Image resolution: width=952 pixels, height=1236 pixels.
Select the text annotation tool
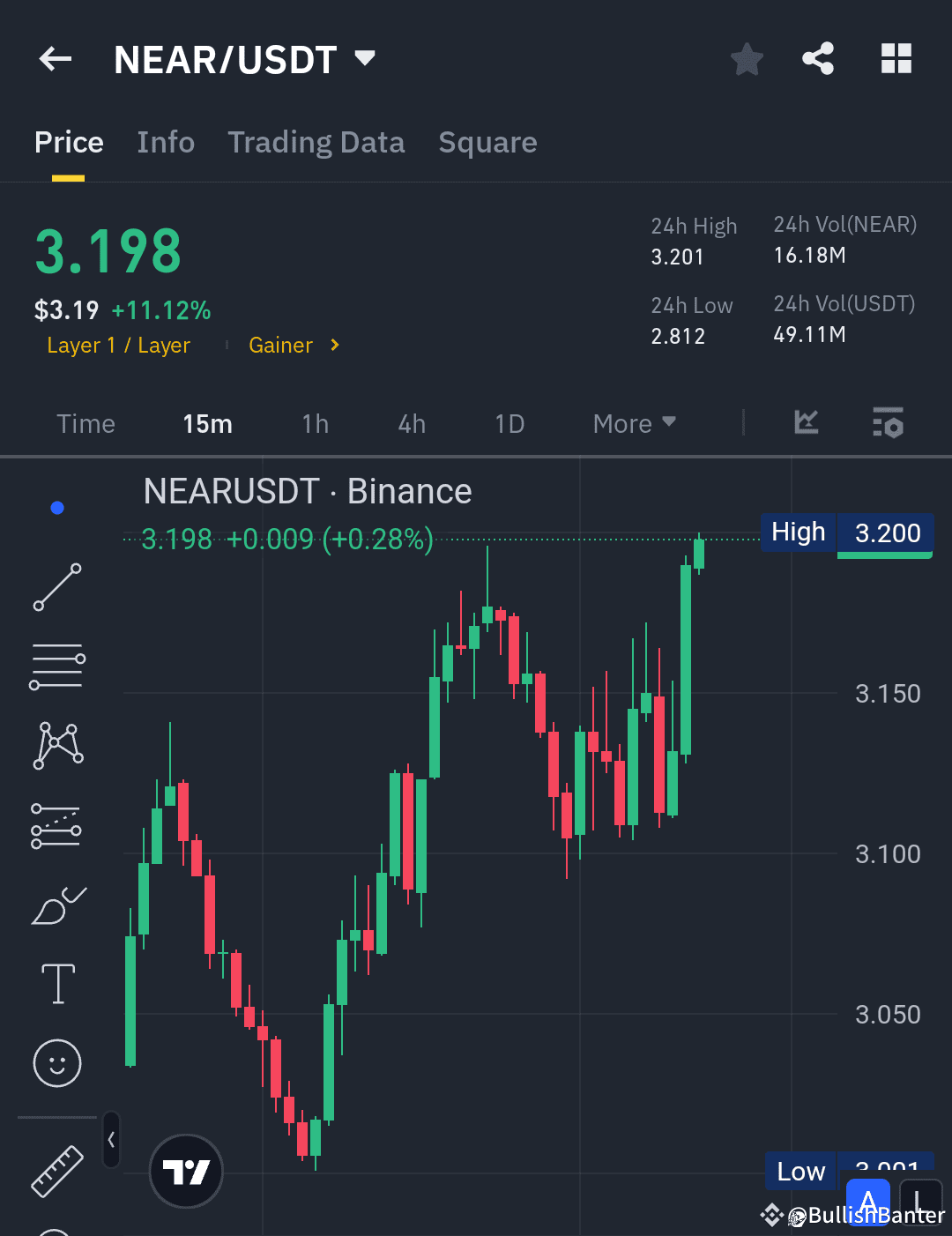[x=56, y=983]
